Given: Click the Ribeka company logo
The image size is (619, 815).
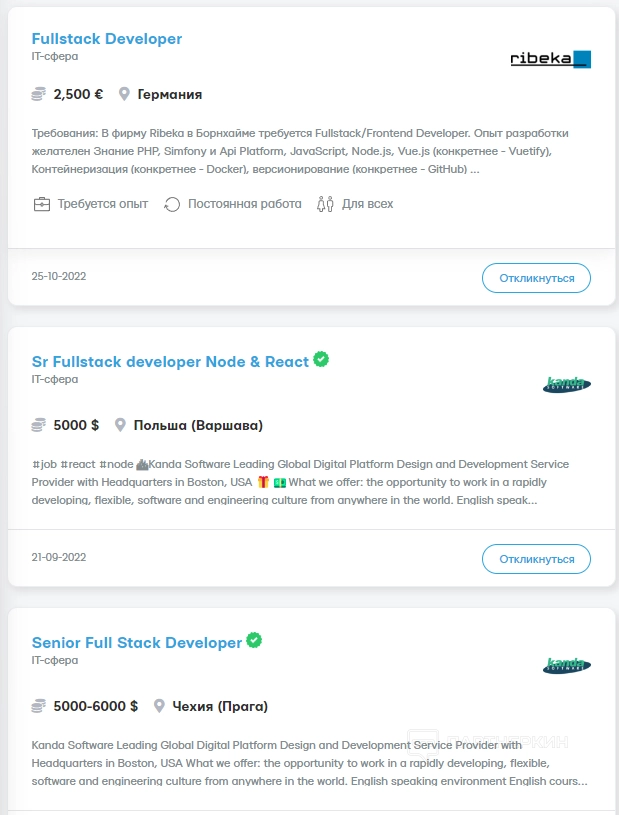Looking at the screenshot, I should coord(550,59).
